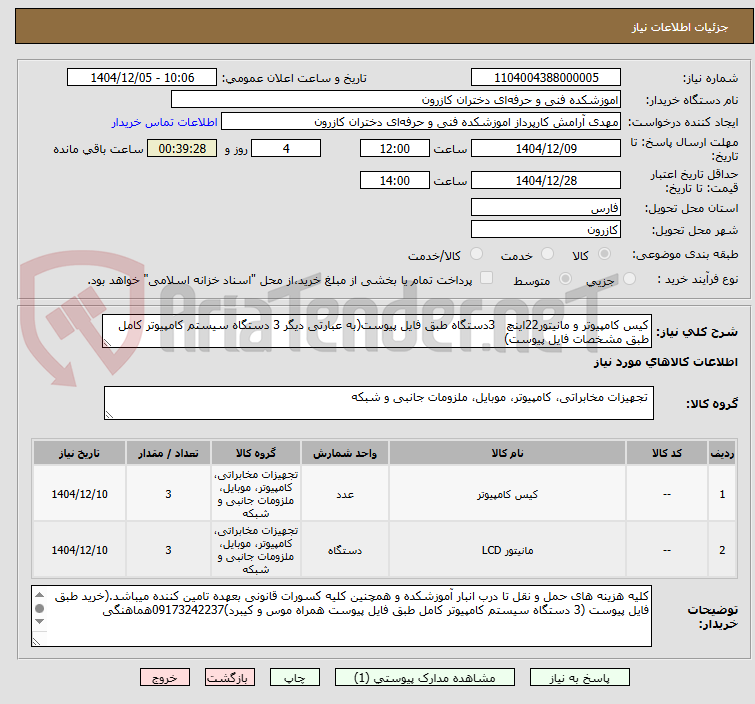Click 'نام کالا' column header

(x=507, y=453)
